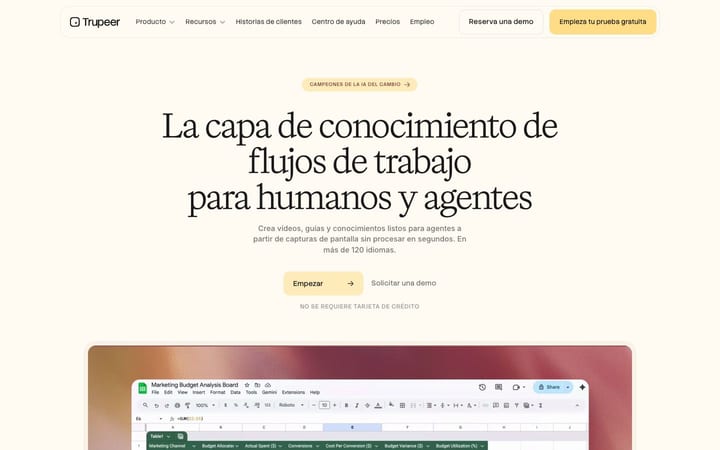The height and width of the screenshot is (450, 720).
Task: Click the Trupeer logo
Action: click(95, 22)
